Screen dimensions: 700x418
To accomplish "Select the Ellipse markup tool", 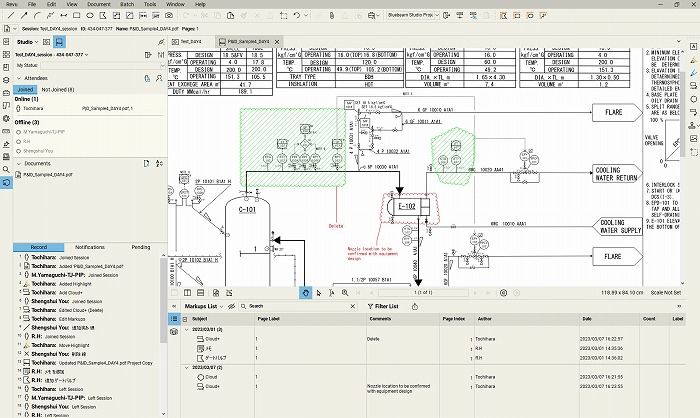I will click(90, 16).
